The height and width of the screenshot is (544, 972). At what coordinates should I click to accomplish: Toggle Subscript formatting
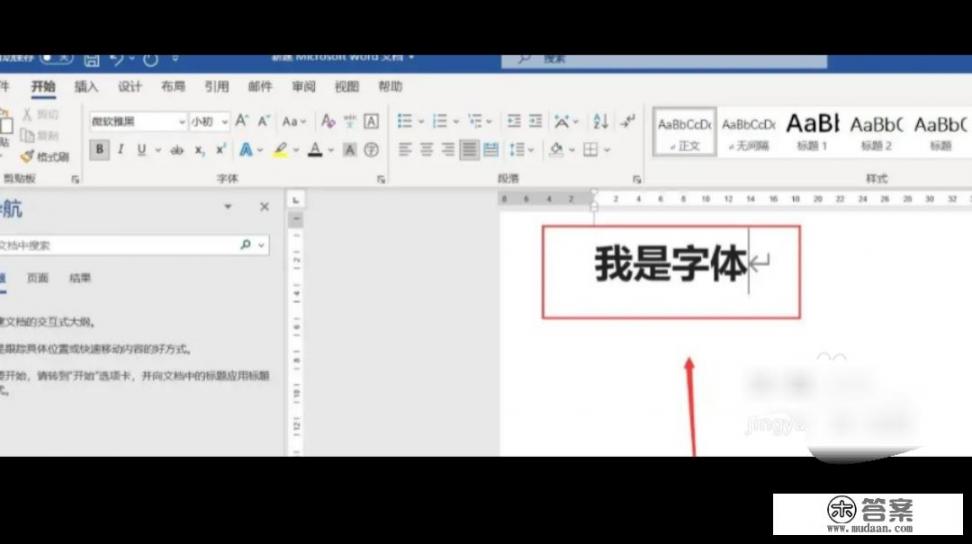(200, 151)
